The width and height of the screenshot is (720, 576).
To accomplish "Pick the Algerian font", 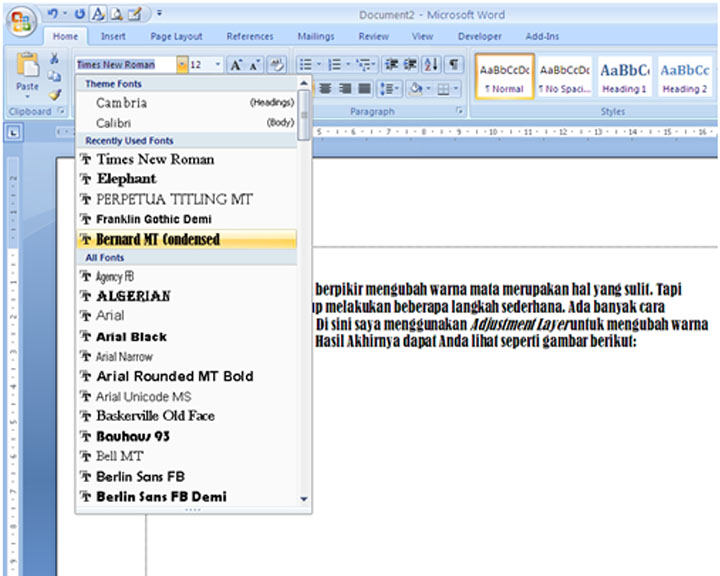I will coord(186,296).
